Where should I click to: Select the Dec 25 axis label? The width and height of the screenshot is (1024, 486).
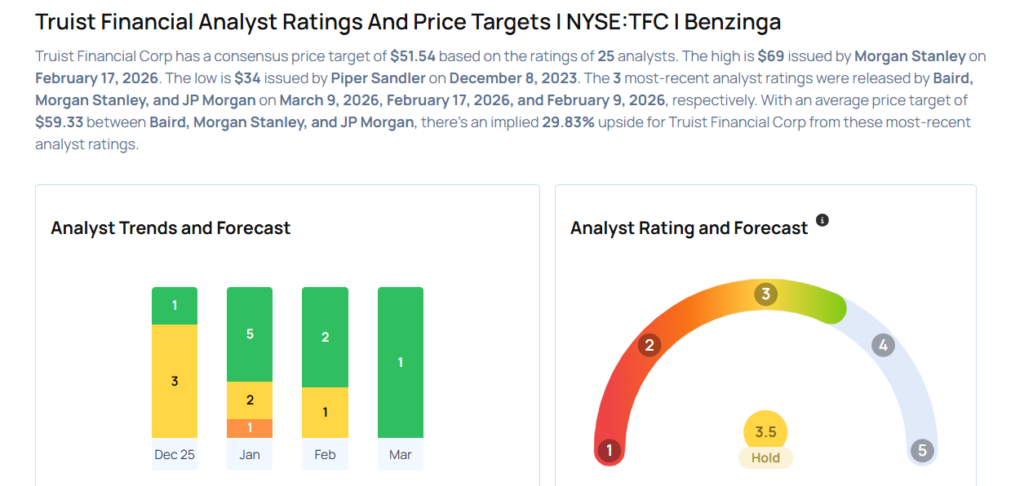175,455
